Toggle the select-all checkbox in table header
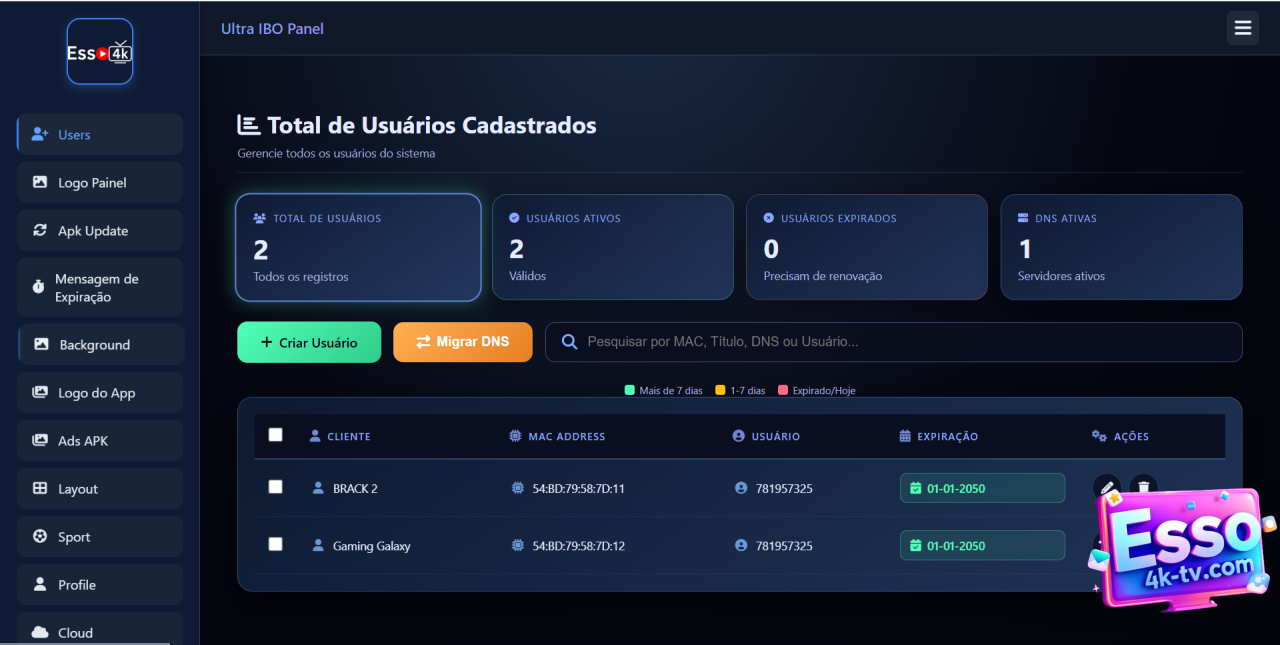The image size is (1280, 645). [x=276, y=435]
